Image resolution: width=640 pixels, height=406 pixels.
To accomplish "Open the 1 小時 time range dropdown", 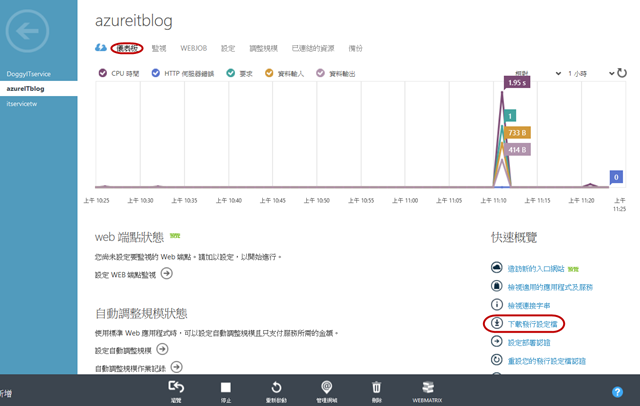I will click(591, 73).
